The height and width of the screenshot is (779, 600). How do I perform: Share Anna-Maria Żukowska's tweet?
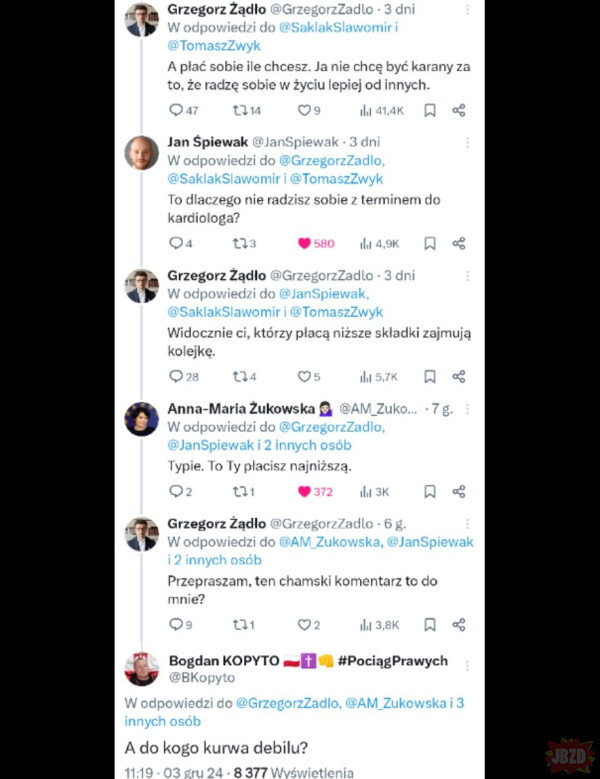coord(459,492)
